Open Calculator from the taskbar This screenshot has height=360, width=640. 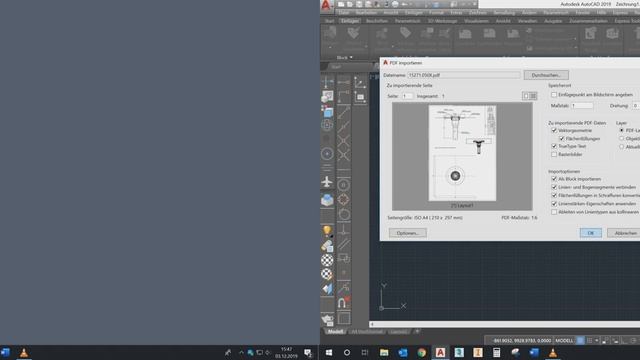tap(496, 352)
